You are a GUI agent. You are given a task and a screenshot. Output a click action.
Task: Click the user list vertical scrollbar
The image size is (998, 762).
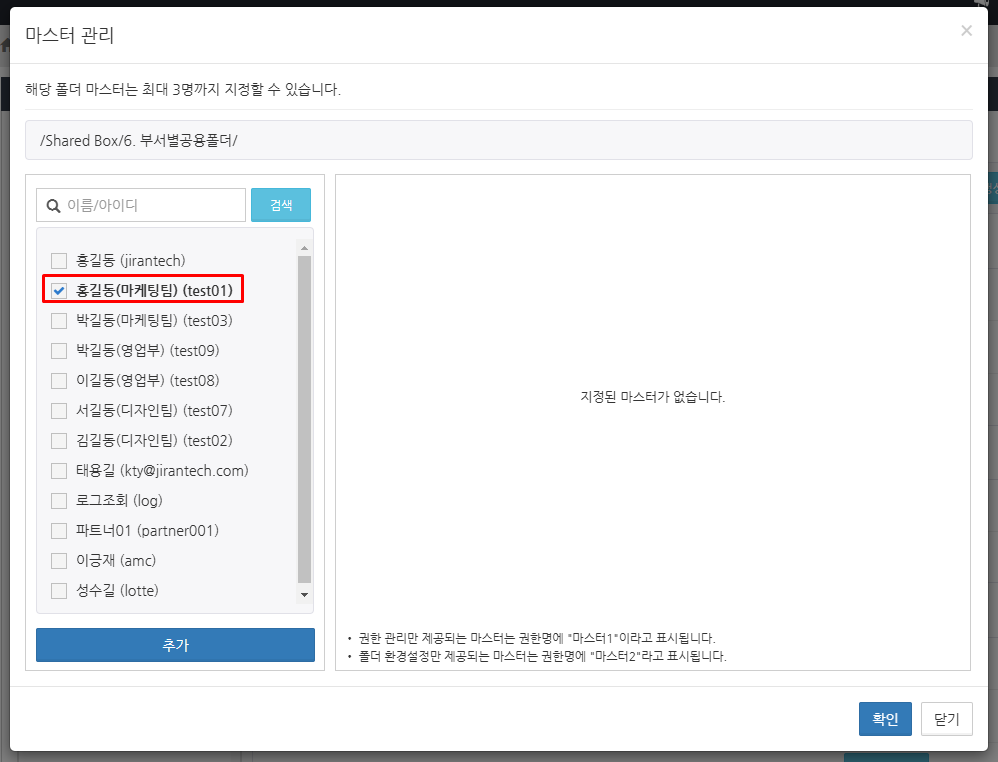pyautogui.click(x=305, y=420)
